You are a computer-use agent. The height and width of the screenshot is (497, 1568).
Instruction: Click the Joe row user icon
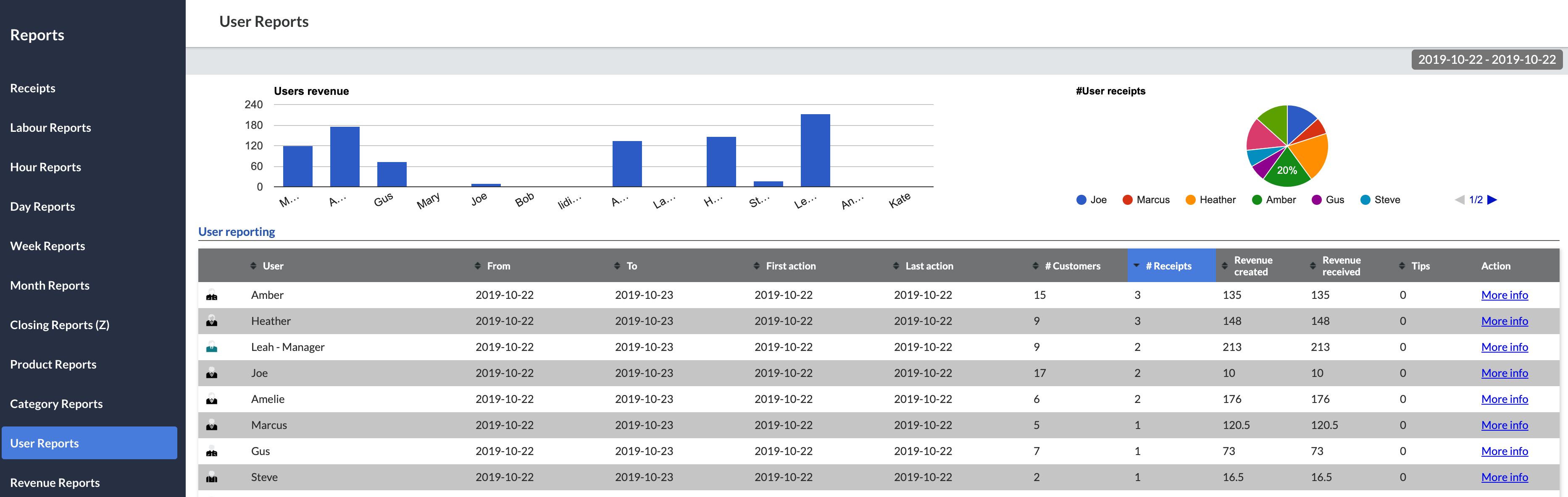point(212,374)
